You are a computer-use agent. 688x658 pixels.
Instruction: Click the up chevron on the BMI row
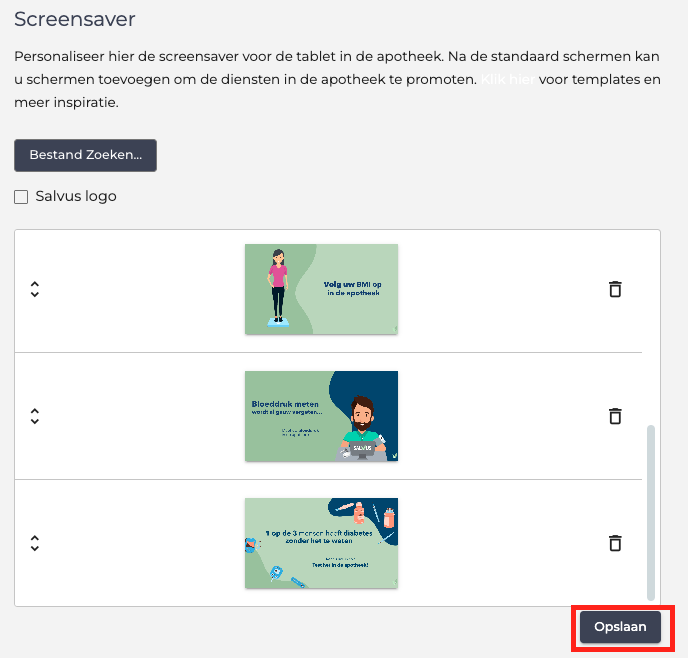click(34, 284)
